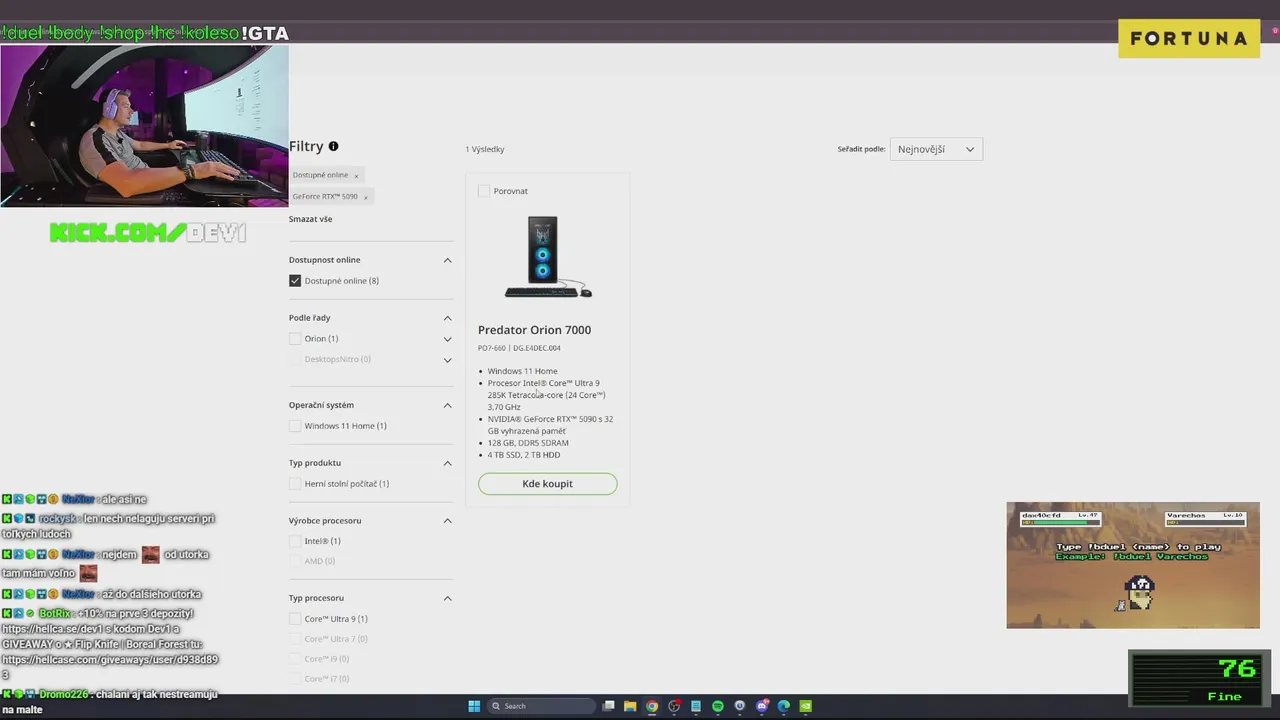The height and width of the screenshot is (720, 1280).
Task: Click model number 'PO7-660 | DG.E4DEC.004'
Action: tap(519, 348)
